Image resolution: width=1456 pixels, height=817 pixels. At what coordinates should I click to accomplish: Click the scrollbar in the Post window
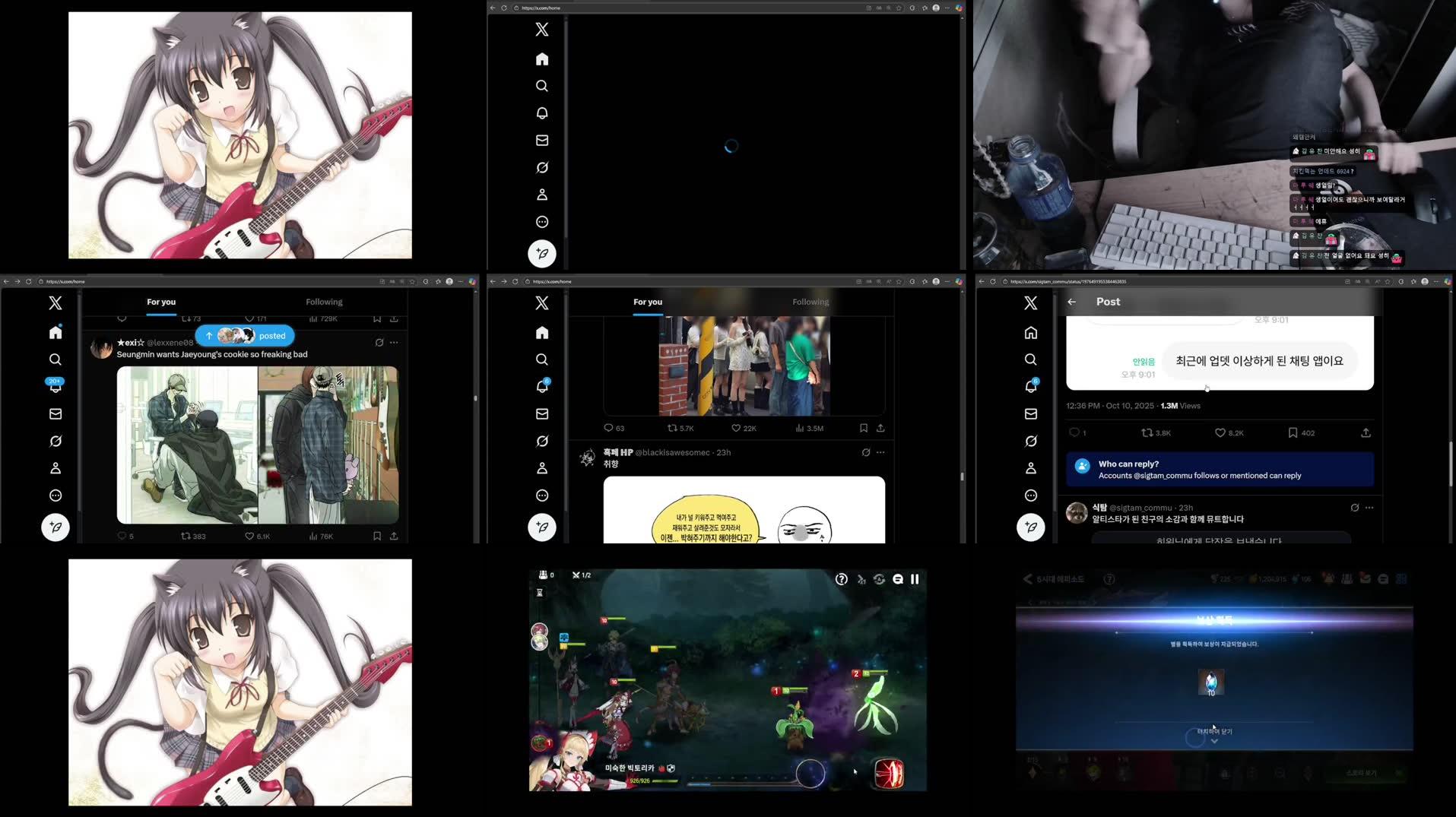(1450, 464)
